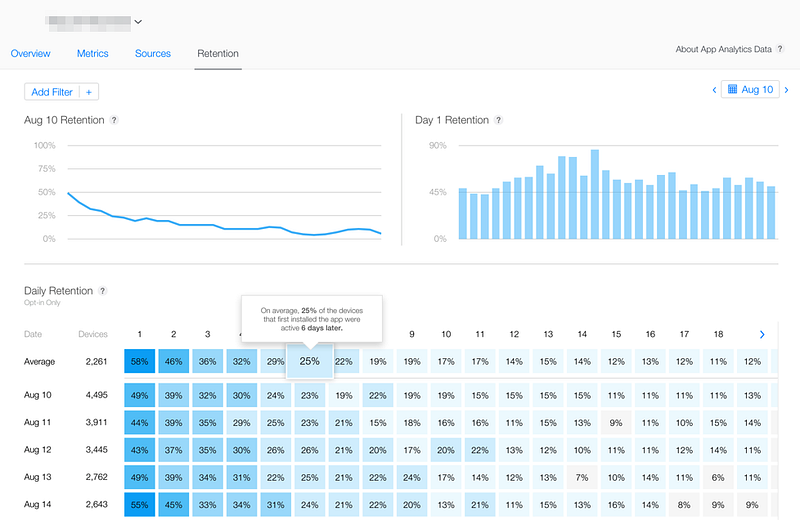
Task: Open About App Analytics Data link
Action: click(x=723, y=49)
